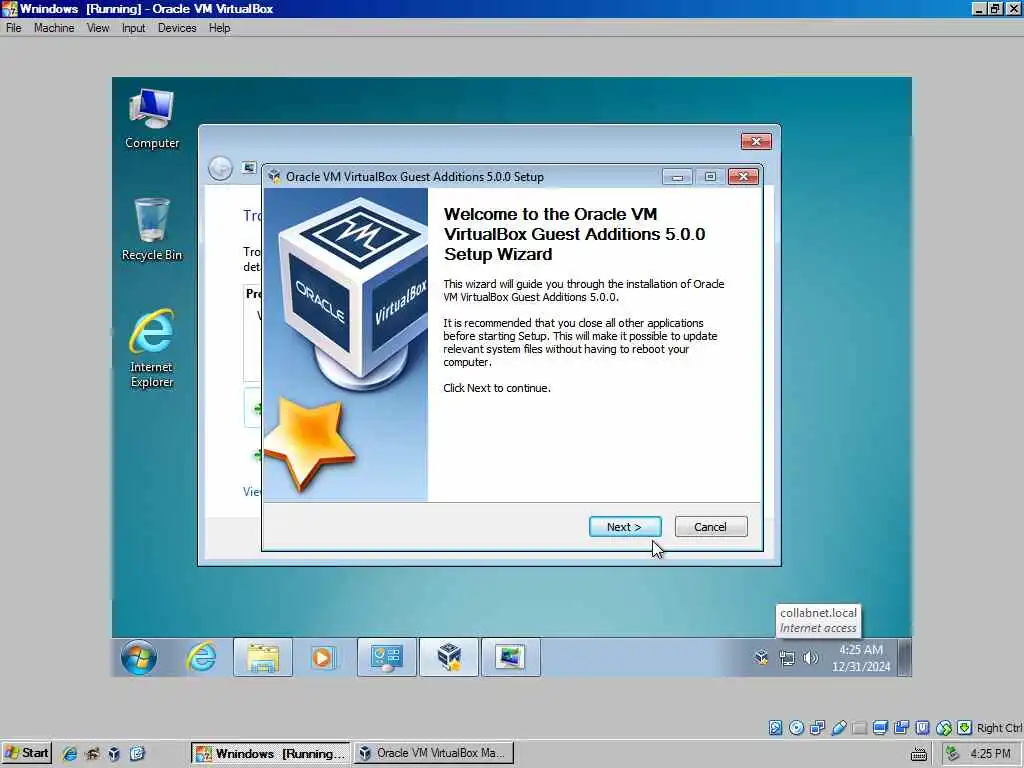Launch Internet Explorer from host quick launch

69,754
